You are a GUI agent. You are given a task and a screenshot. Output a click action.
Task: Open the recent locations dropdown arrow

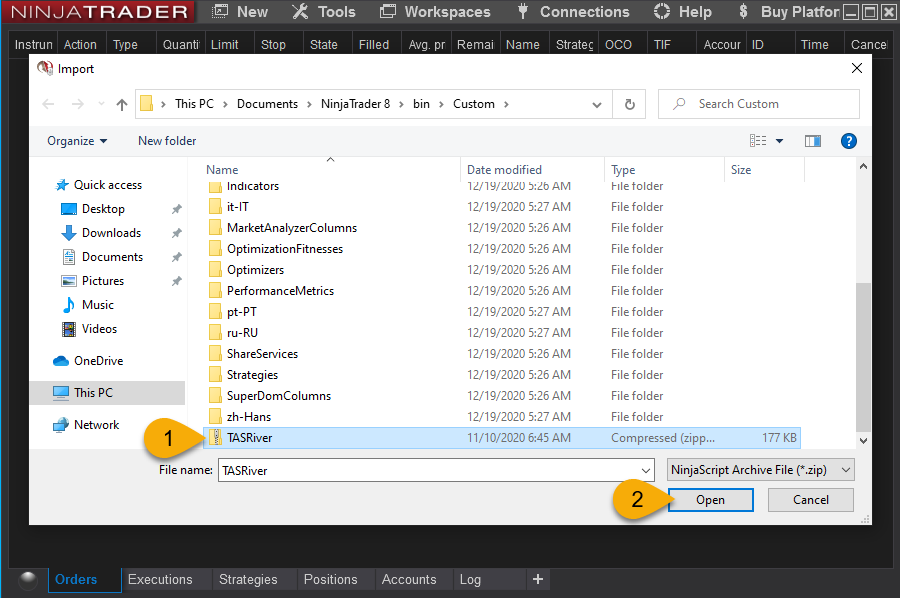101,104
